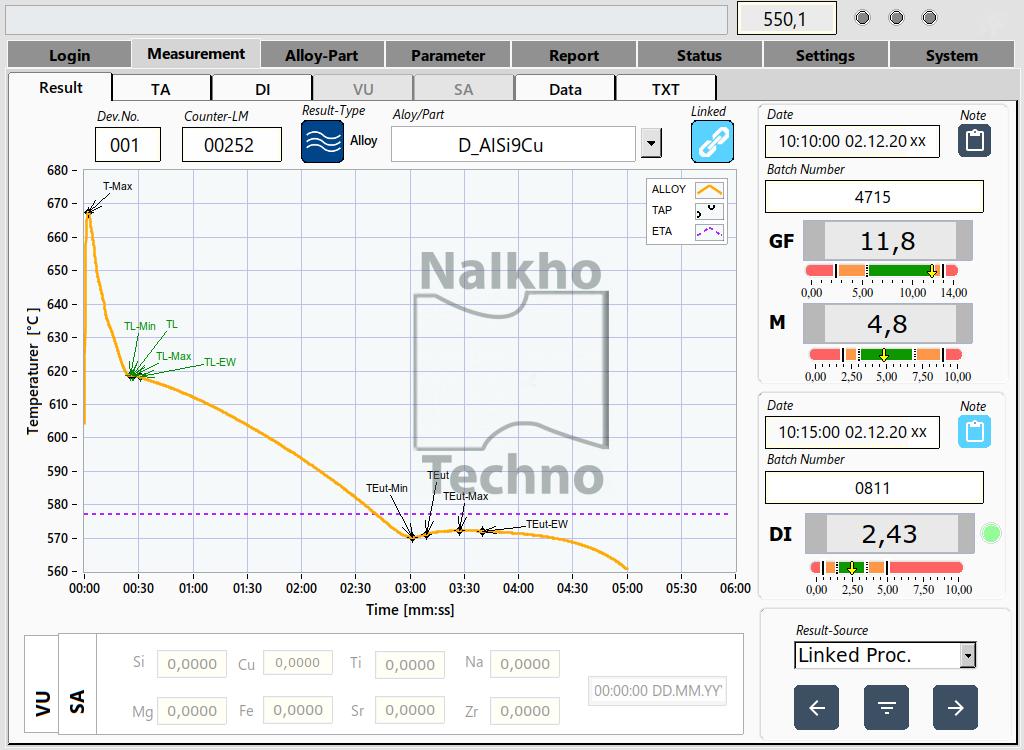Click the Date field showing 10:10:00
The width and height of the screenshot is (1024, 750).
(852, 141)
